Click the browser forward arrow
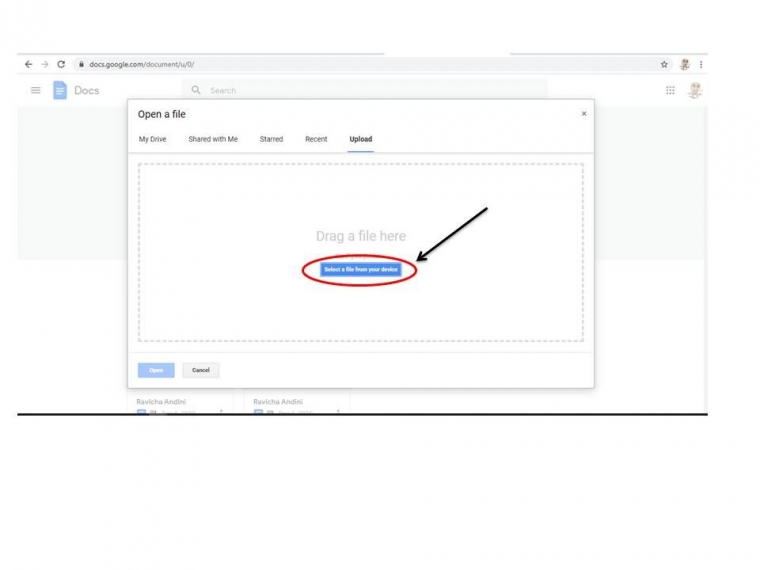 click(x=45, y=64)
